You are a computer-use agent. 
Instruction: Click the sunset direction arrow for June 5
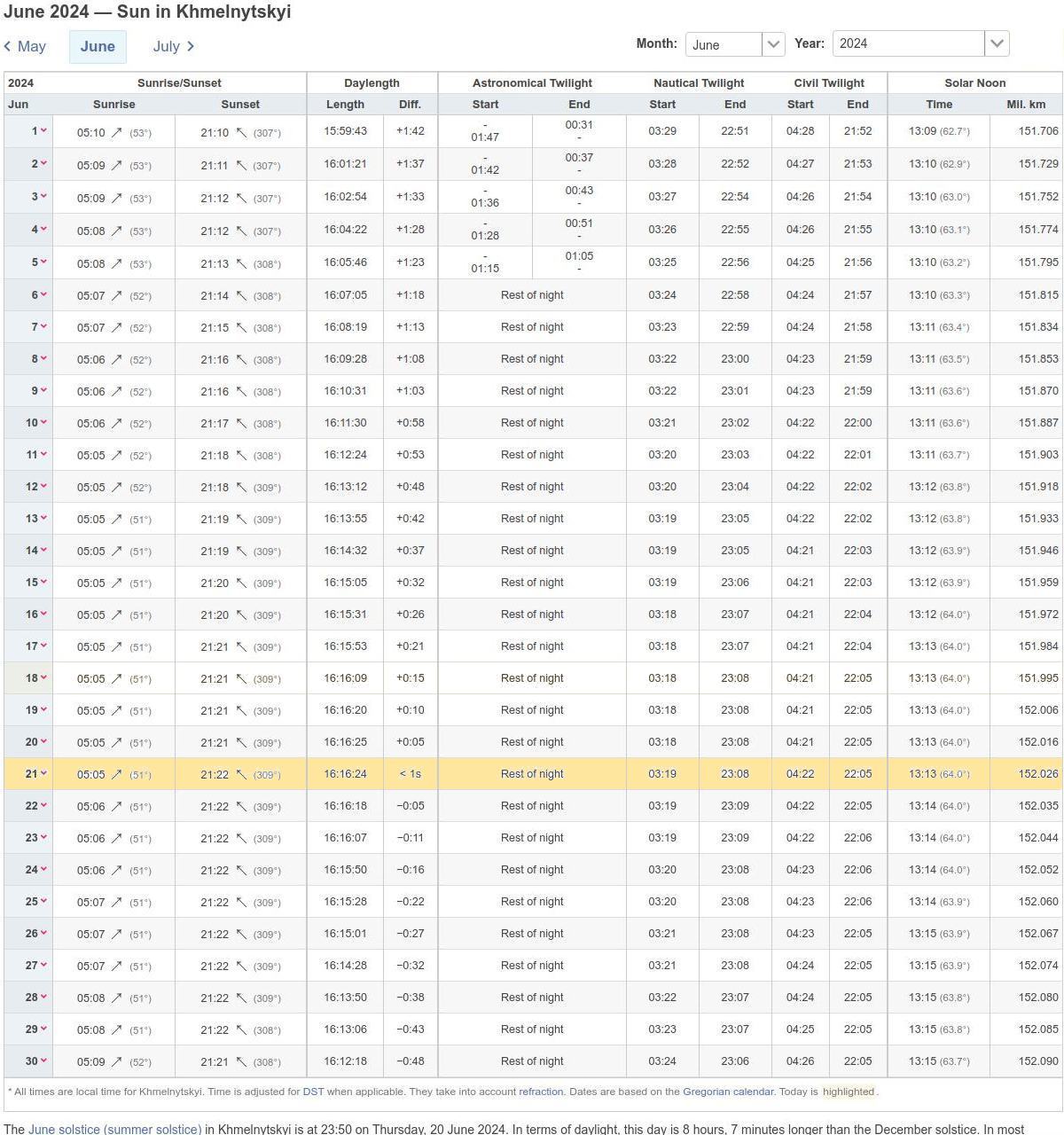[241, 263]
